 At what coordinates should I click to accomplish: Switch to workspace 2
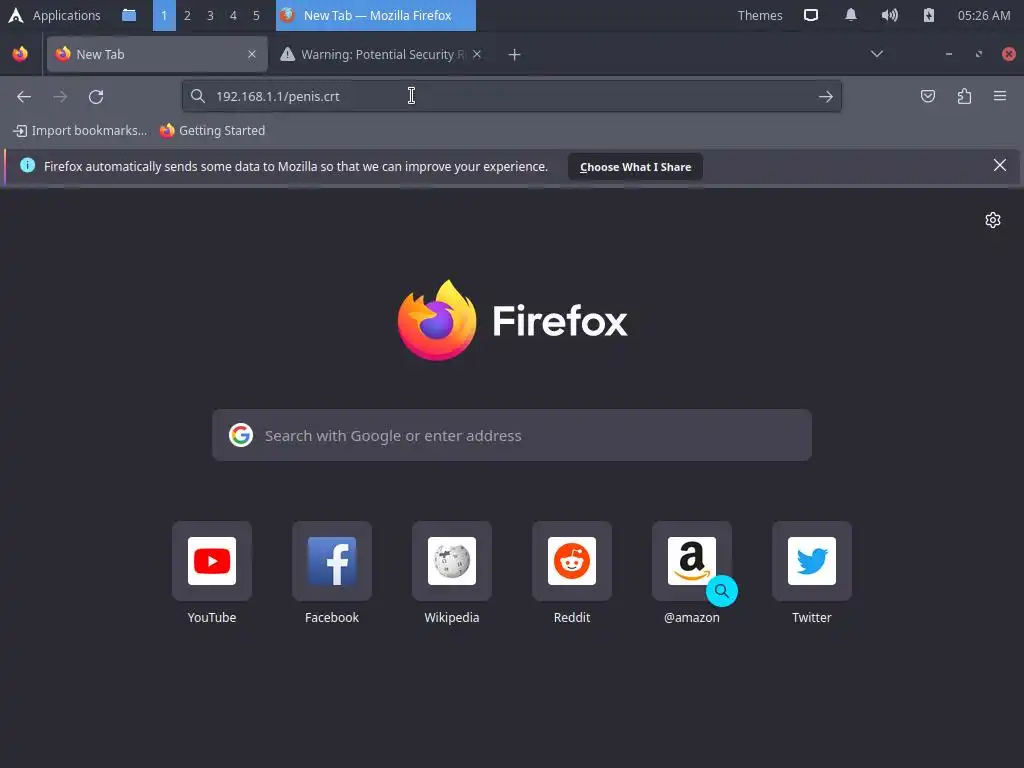tap(187, 15)
